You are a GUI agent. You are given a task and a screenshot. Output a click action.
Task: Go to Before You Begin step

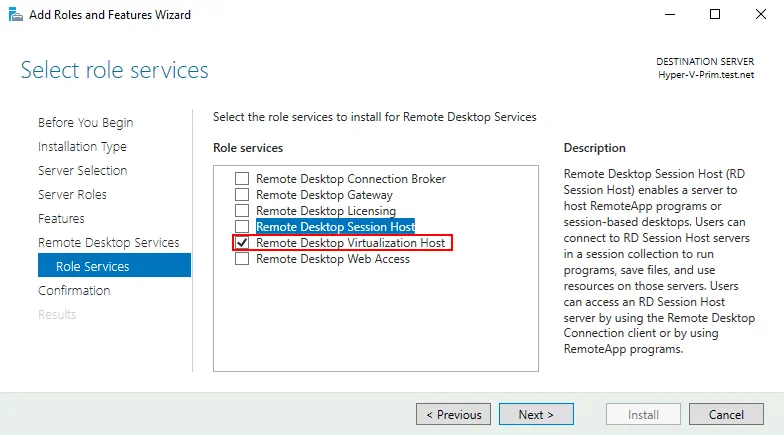[85, 123]
